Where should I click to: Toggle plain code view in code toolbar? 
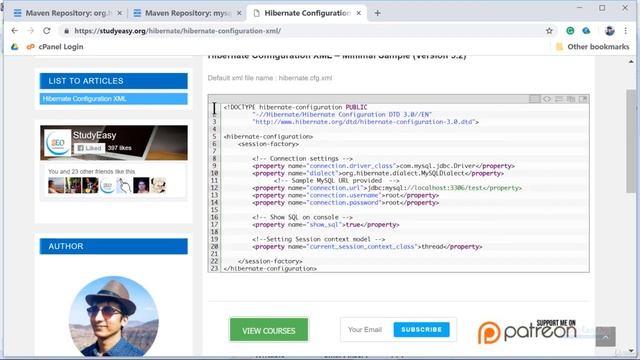[x=547, y=99]
